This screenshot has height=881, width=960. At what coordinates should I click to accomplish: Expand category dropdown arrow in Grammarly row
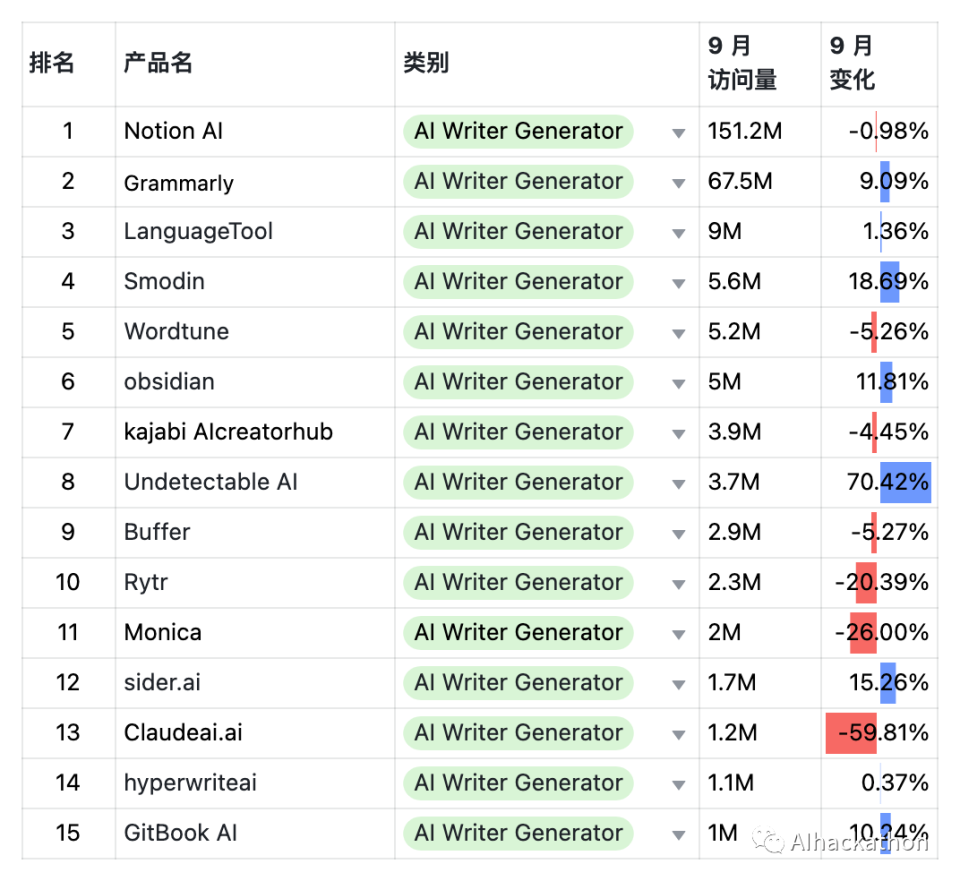pos(679,183)
